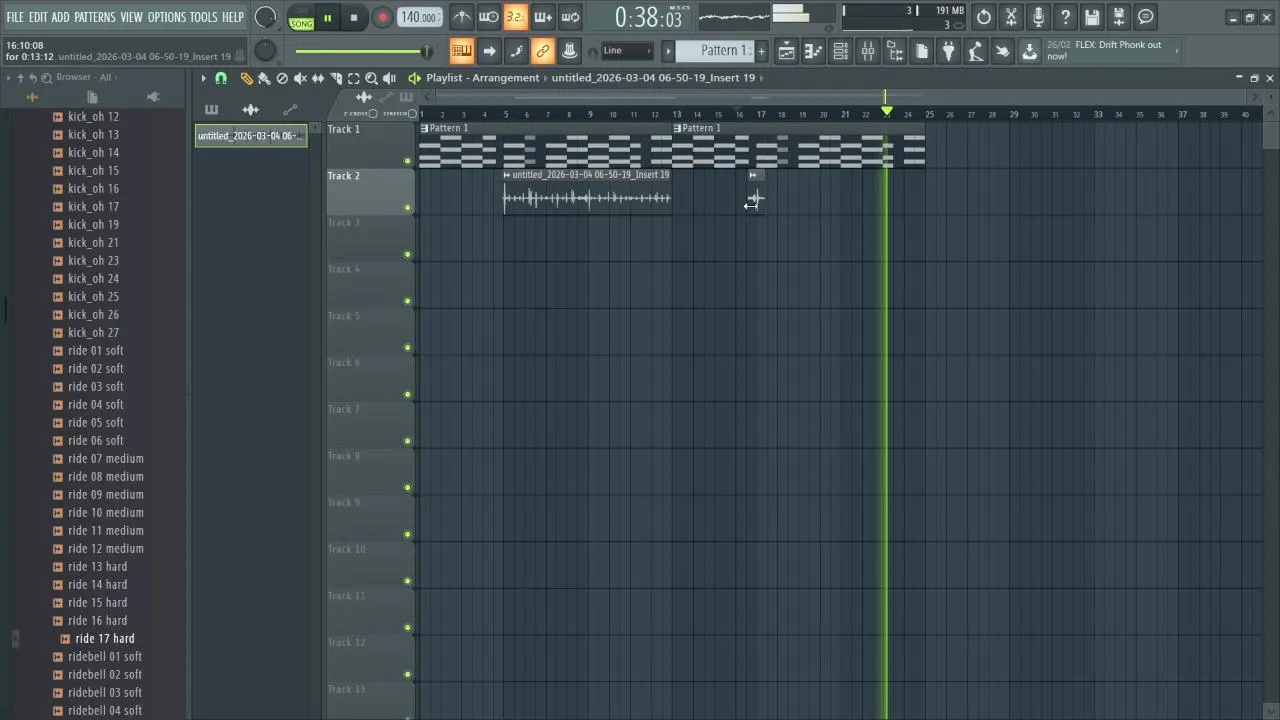This screenshot has width=1280, height=720.
Task: Select the ride 17 hard sample
Action: pos(105,638)
